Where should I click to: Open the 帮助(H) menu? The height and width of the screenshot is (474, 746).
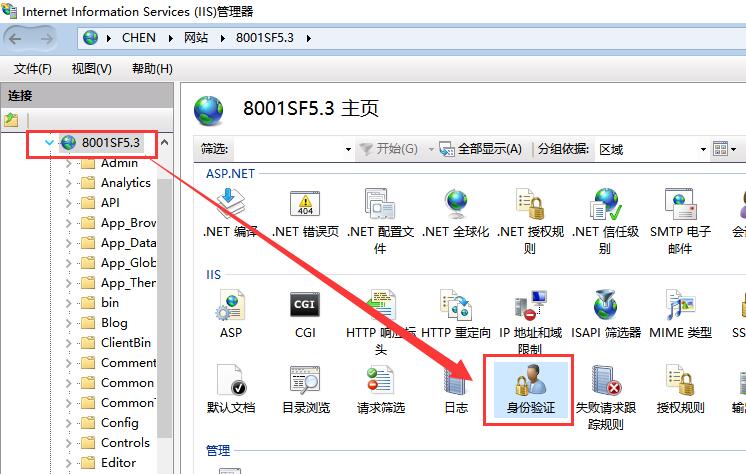point(152,69)
